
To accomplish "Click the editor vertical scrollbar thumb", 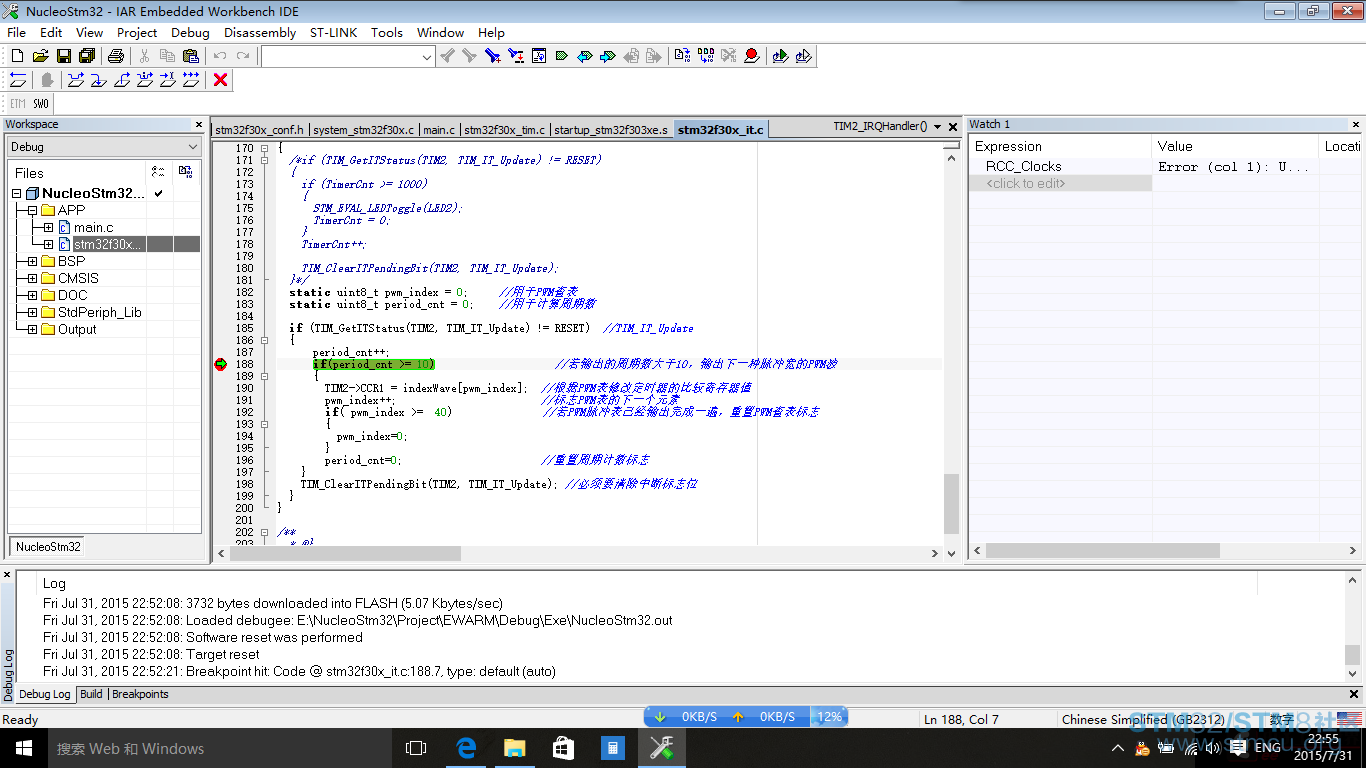I will 951,504.
